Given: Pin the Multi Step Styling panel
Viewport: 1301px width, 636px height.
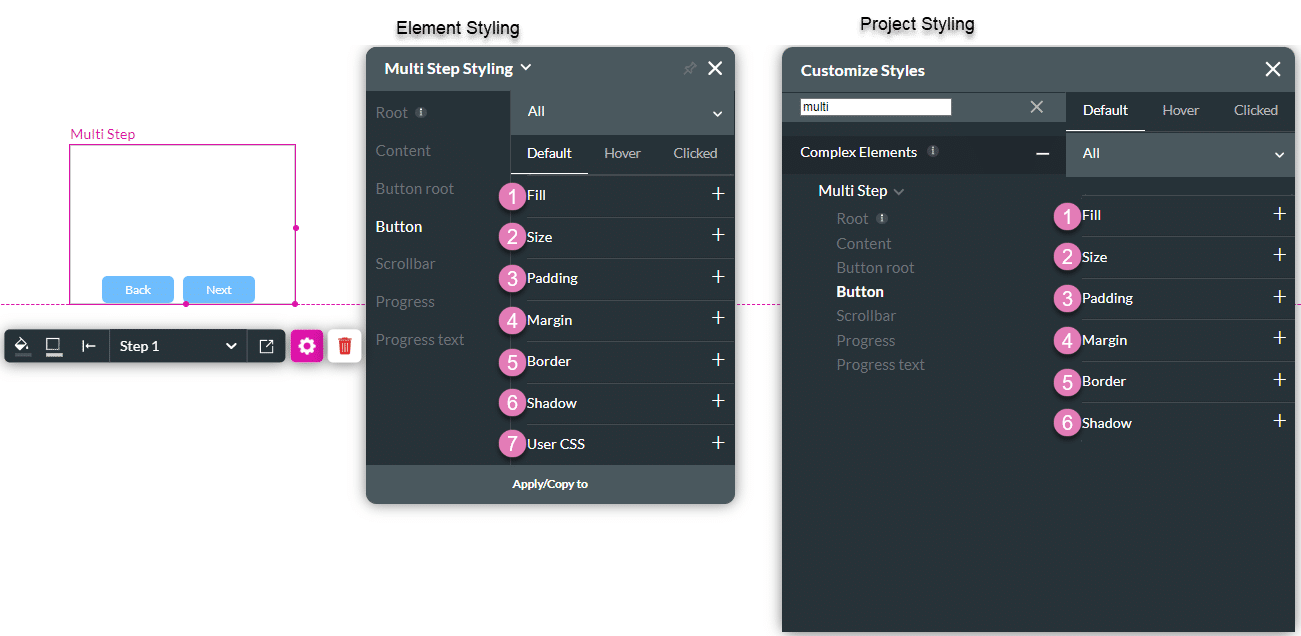Looking at the screenshot, I should (x=689, y=68).
